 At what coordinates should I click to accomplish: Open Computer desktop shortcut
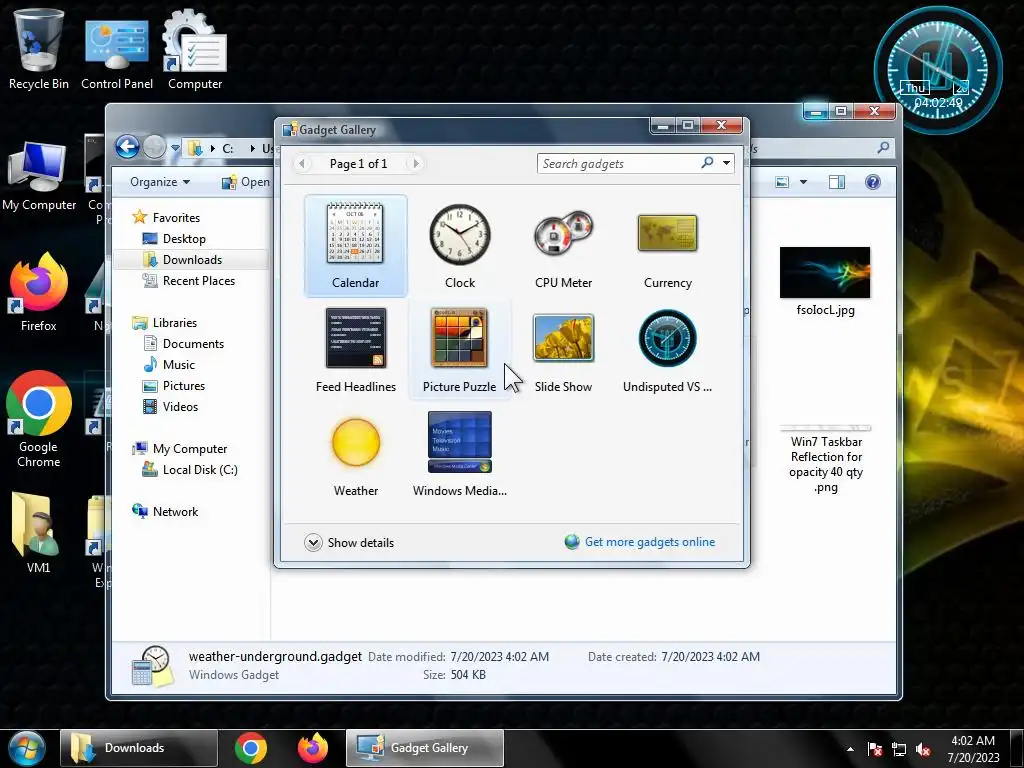pyautogui.click(x=195, y=50)
